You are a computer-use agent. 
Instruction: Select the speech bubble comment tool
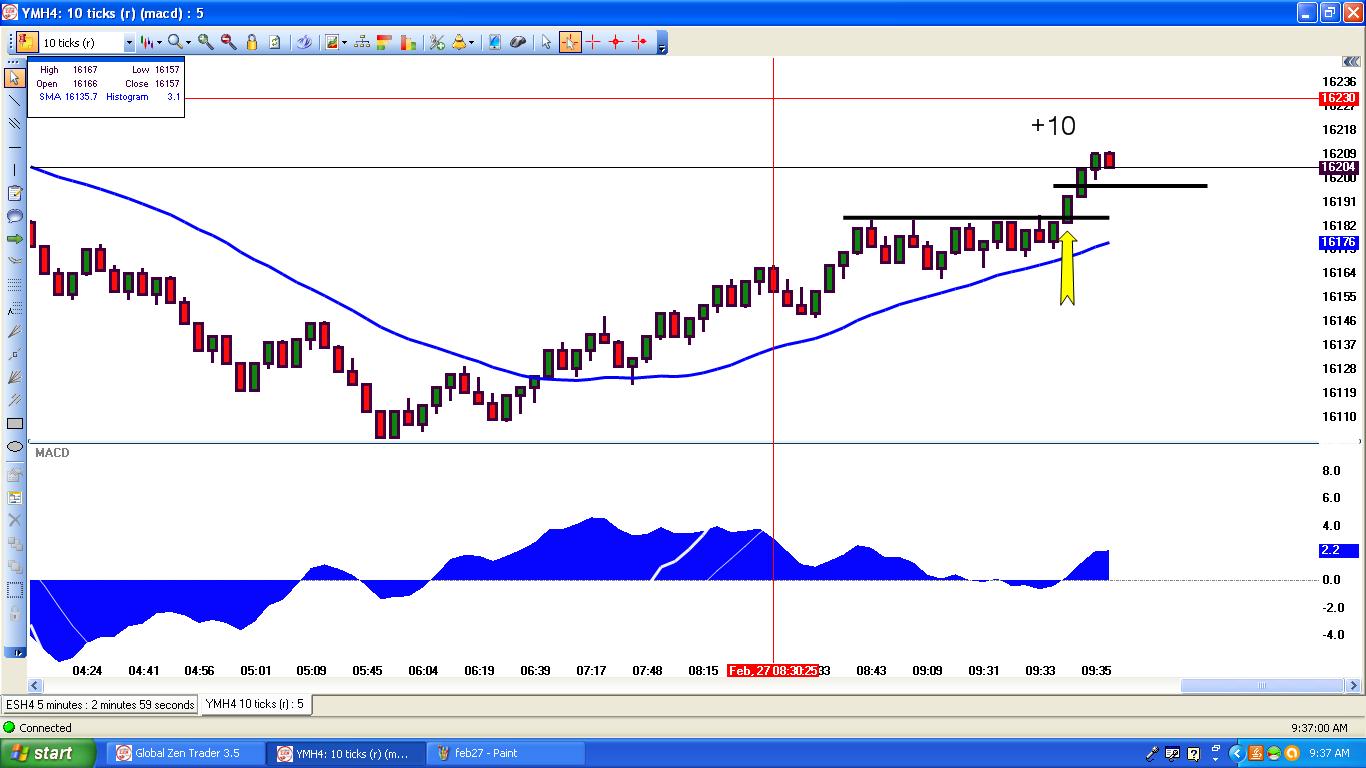click(14, 216)
